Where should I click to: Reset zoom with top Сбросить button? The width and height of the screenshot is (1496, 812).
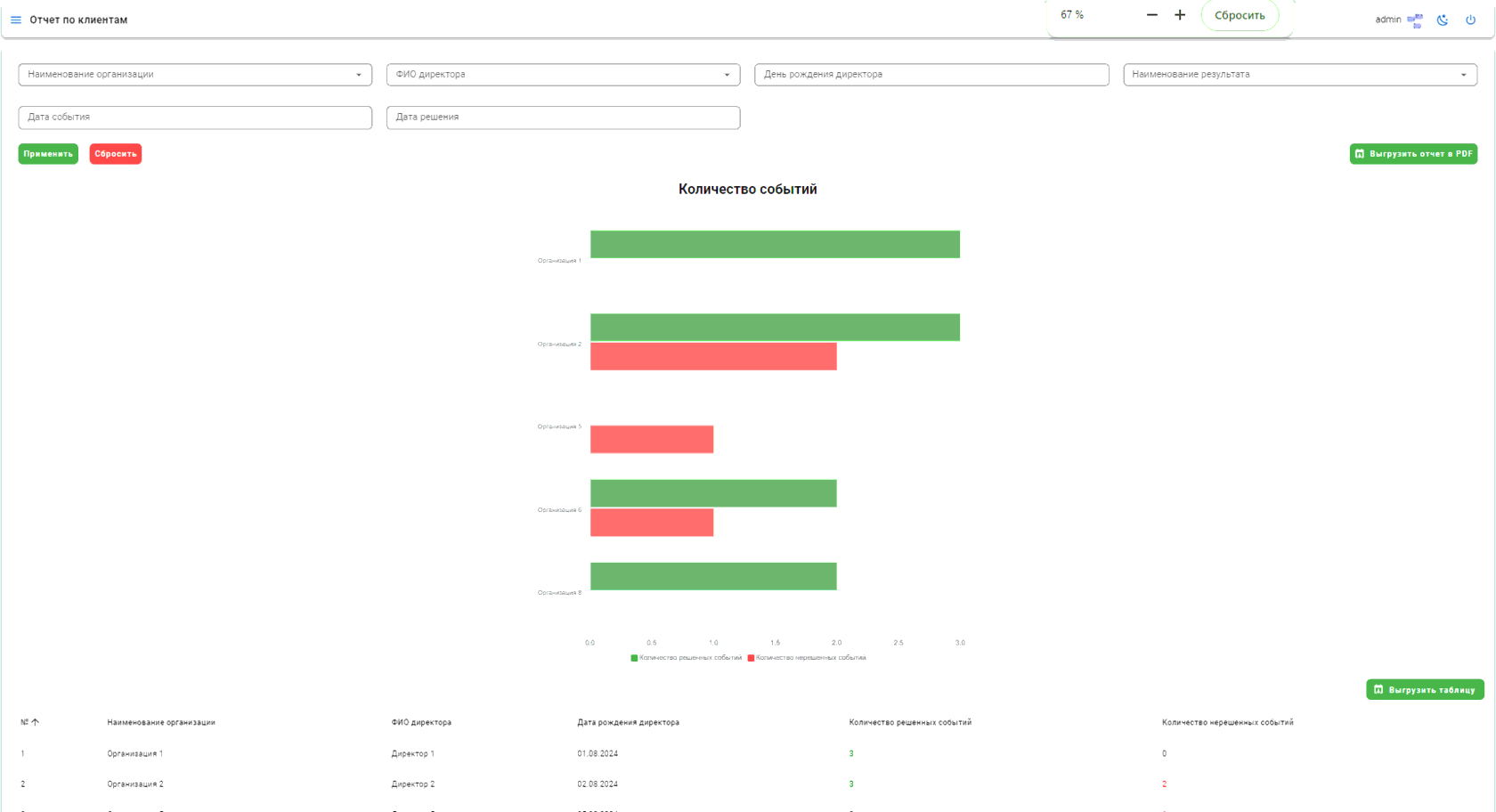[x=1240, y=15]
